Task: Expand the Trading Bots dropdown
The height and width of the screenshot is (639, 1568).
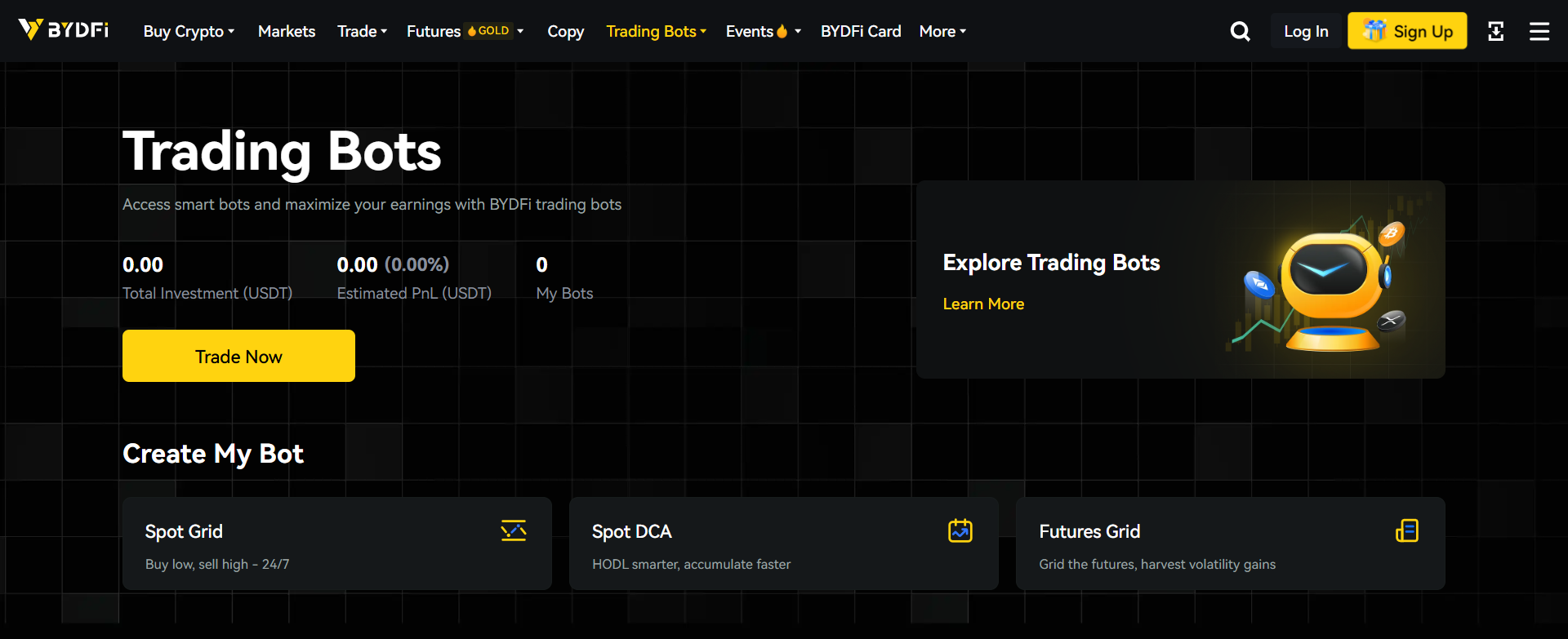Action: click(x=656, y=31)
